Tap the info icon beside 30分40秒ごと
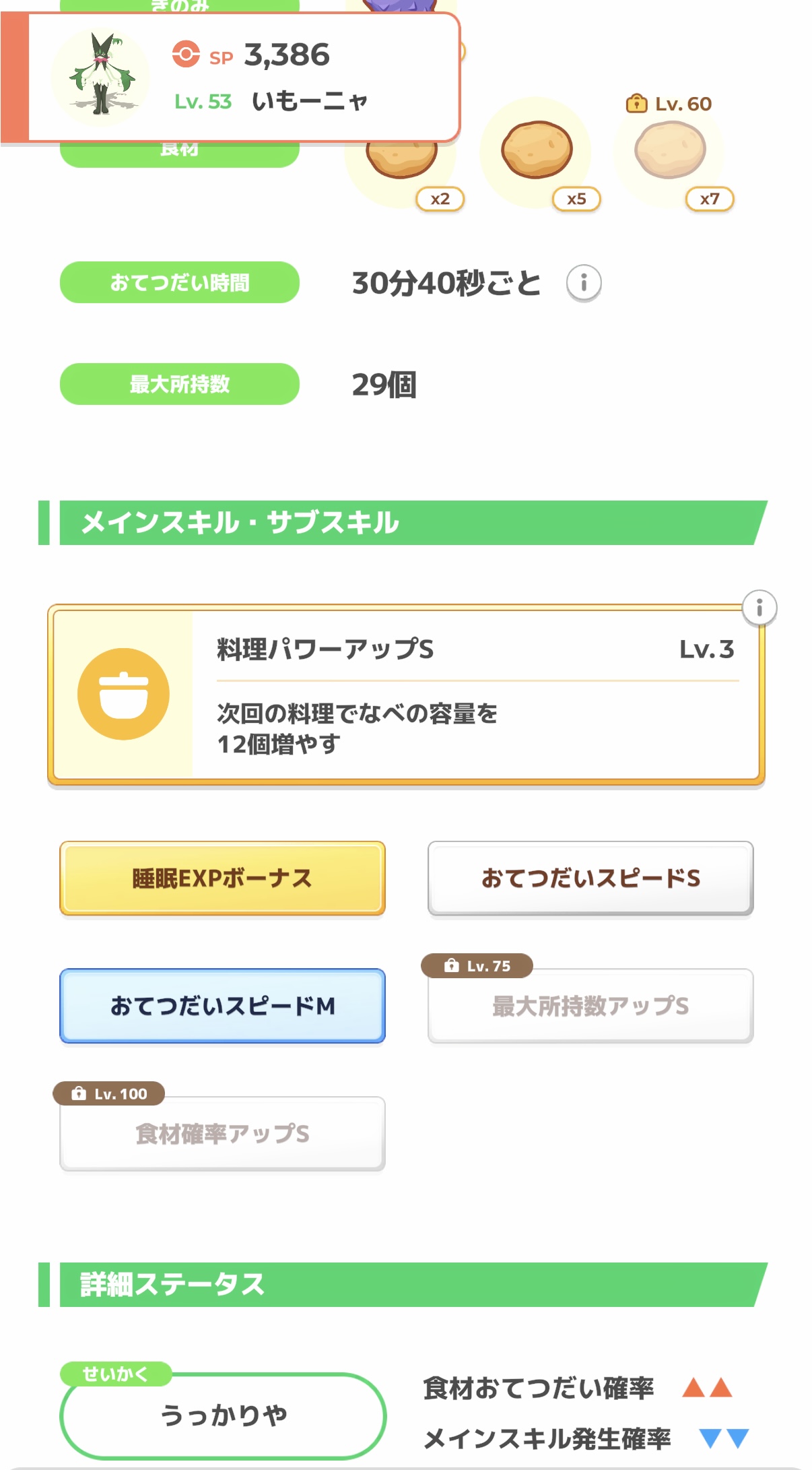The height and width of the screenshot is (1470, 812). (583, 283)
